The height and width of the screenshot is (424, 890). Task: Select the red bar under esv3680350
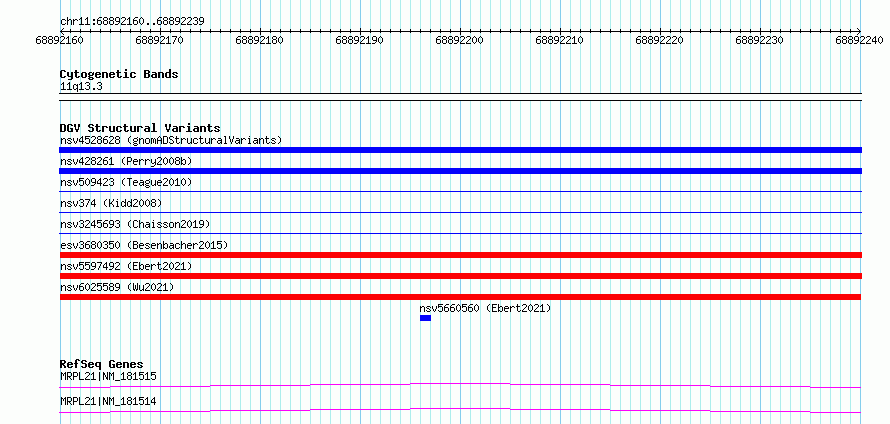coord(460,255)
